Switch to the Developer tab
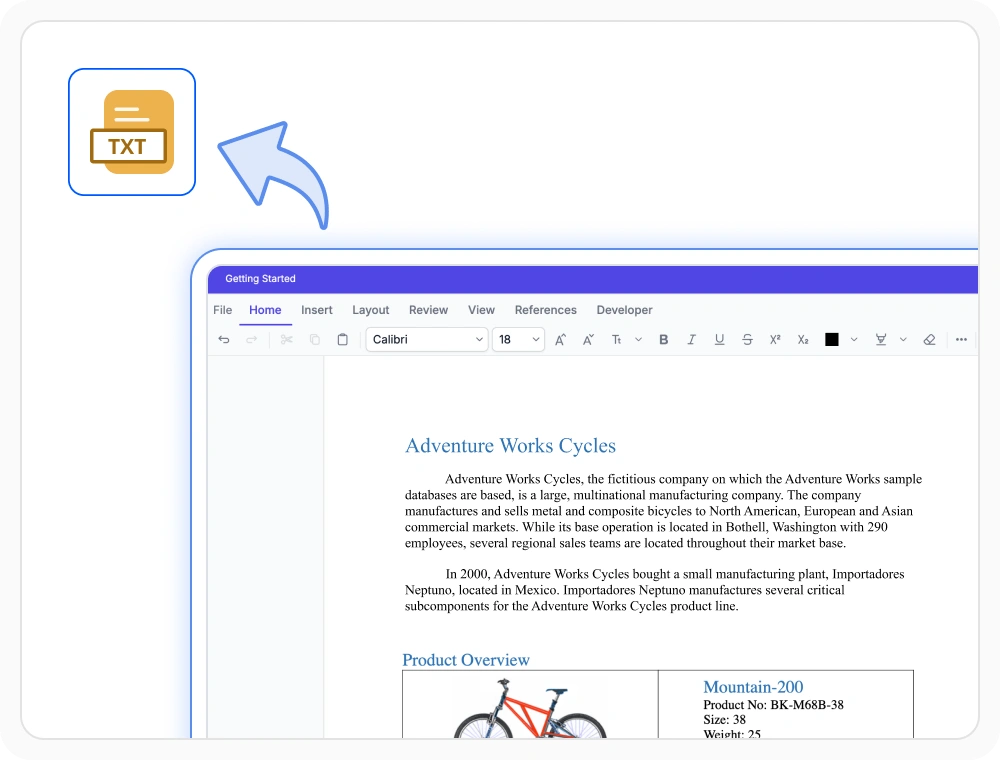Viewport: 1000px width, 760px height. click(624, 310)
